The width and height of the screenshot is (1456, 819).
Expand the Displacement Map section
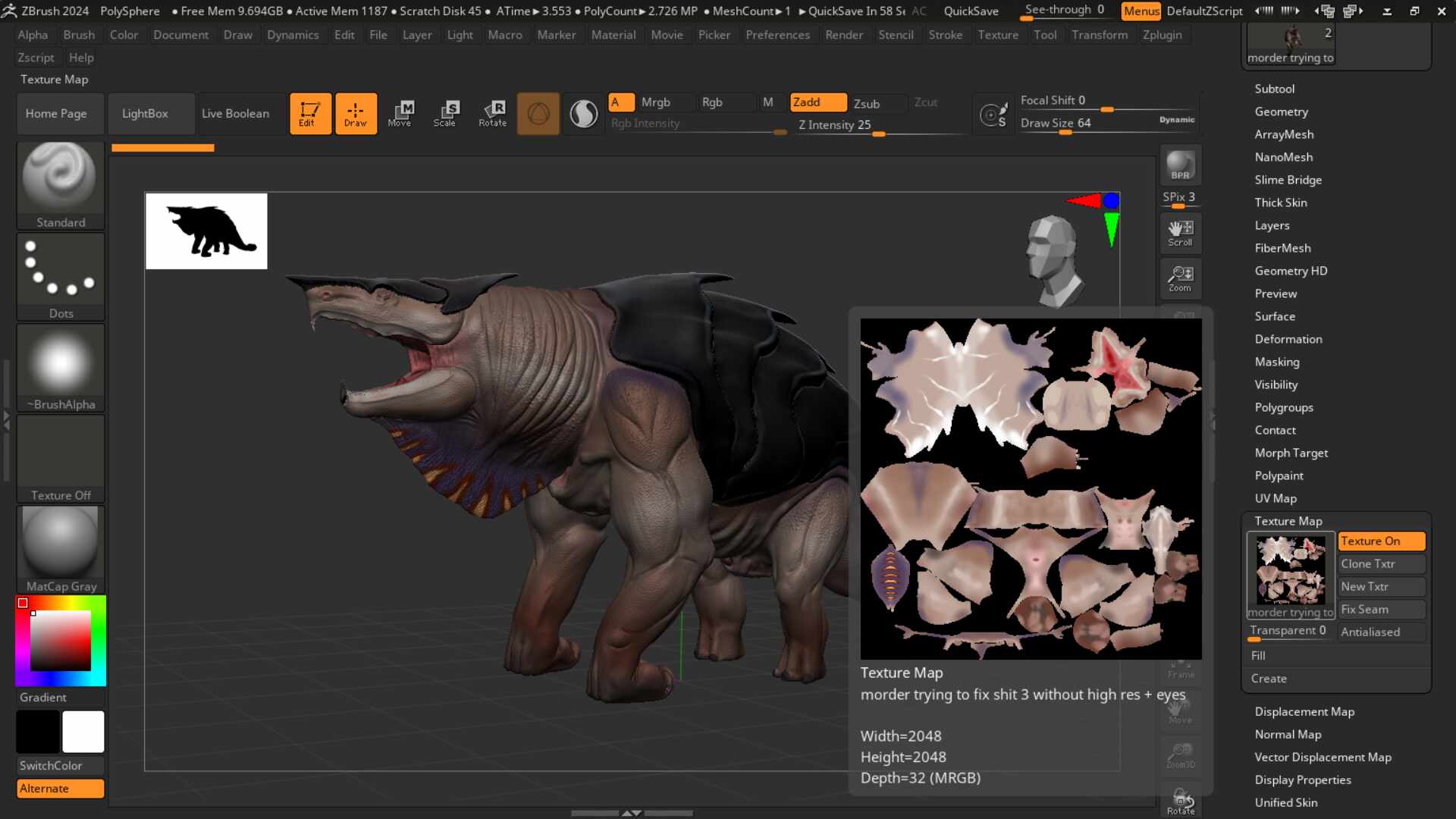coord(1304,711)
